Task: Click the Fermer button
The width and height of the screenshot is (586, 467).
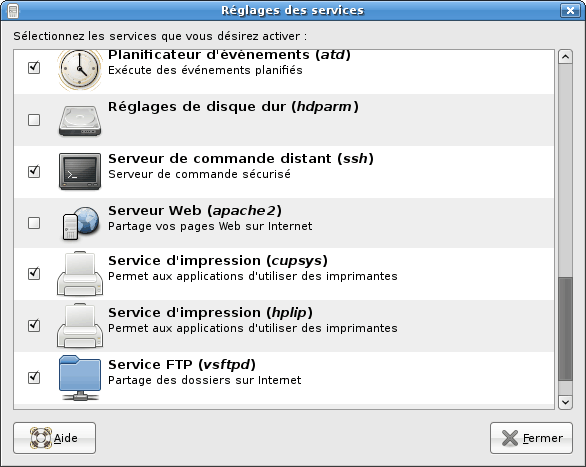Action: tap(531, 438)
